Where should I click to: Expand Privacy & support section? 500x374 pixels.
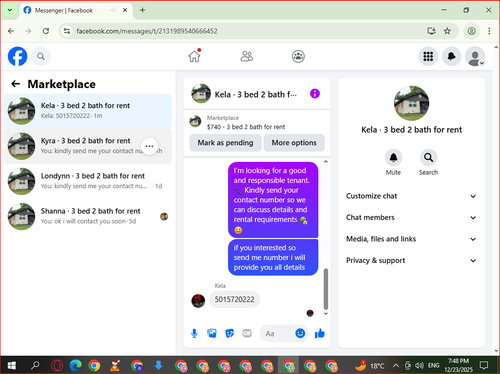(411, 260)
